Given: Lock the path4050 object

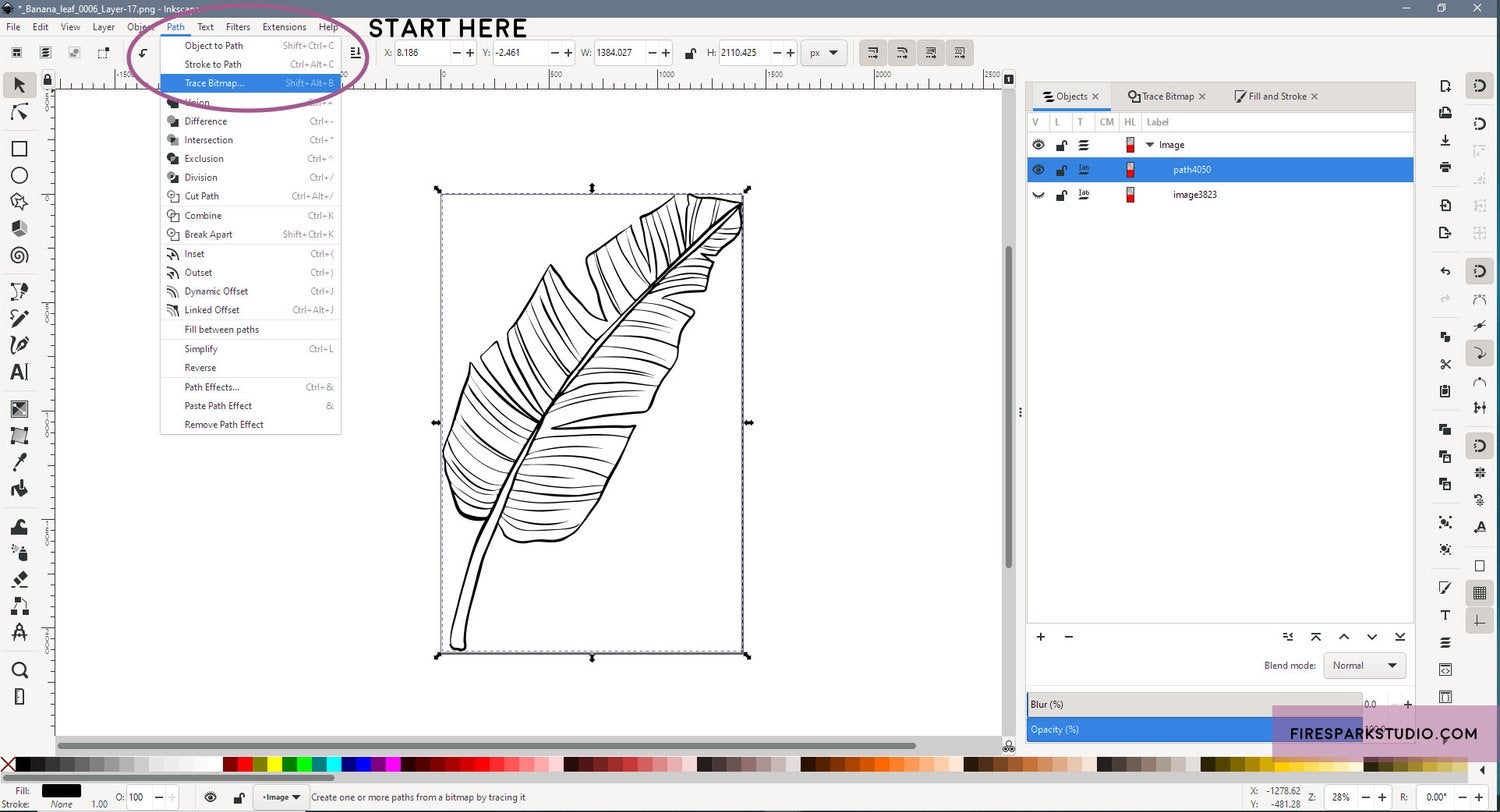Looking at the screenshot, I should [x=1062, y=169].
